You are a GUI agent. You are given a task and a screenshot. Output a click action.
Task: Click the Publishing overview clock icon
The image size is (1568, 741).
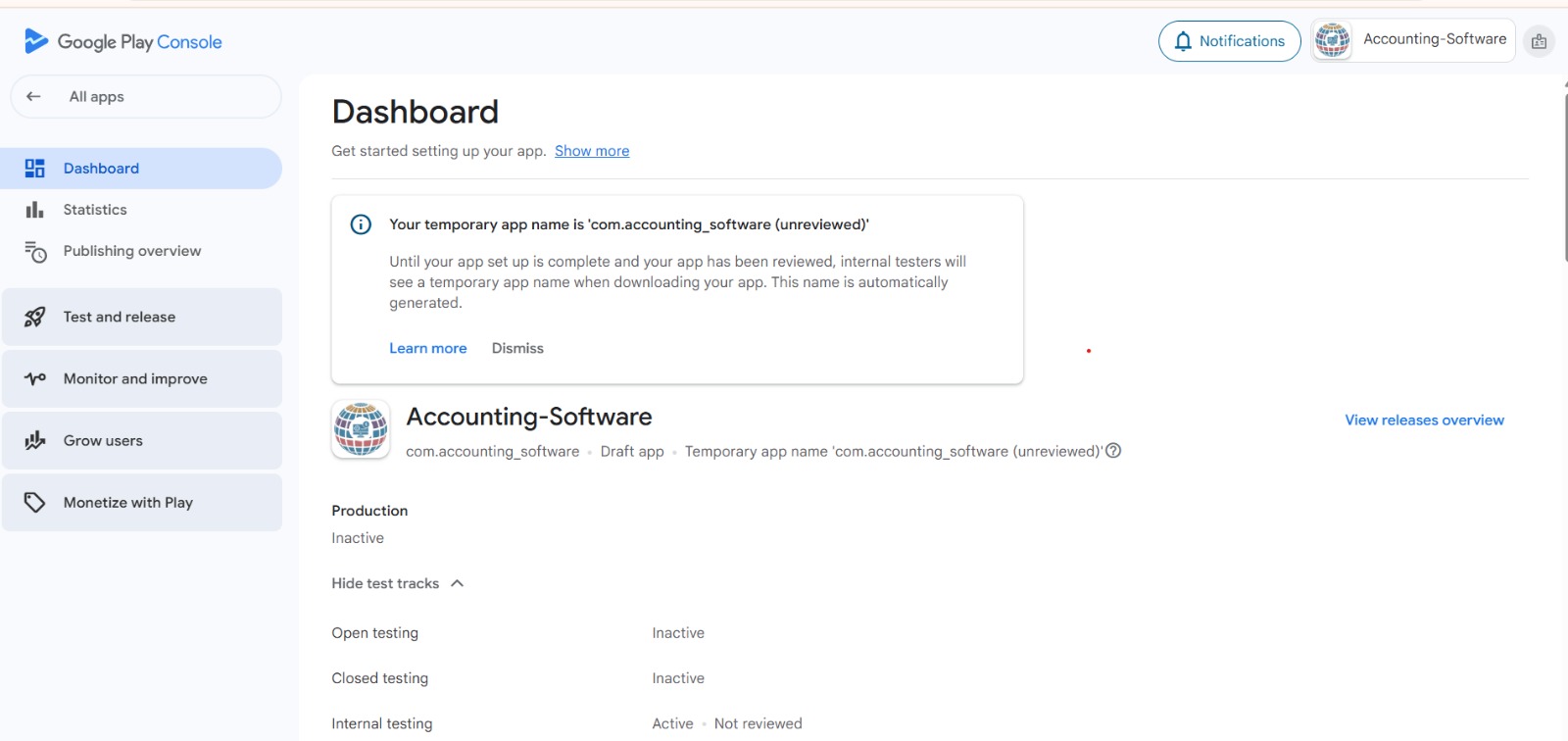tap(35, 252)
